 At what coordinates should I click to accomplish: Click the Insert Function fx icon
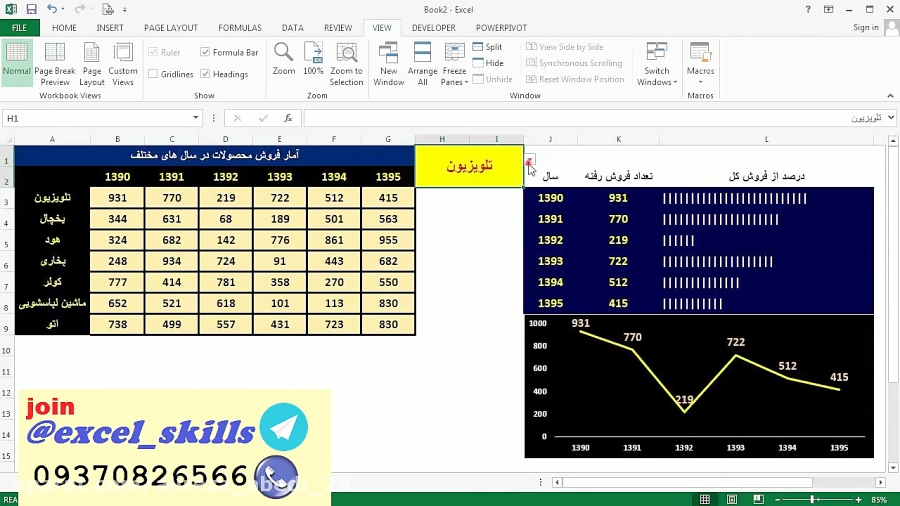(x=288, y=118)
